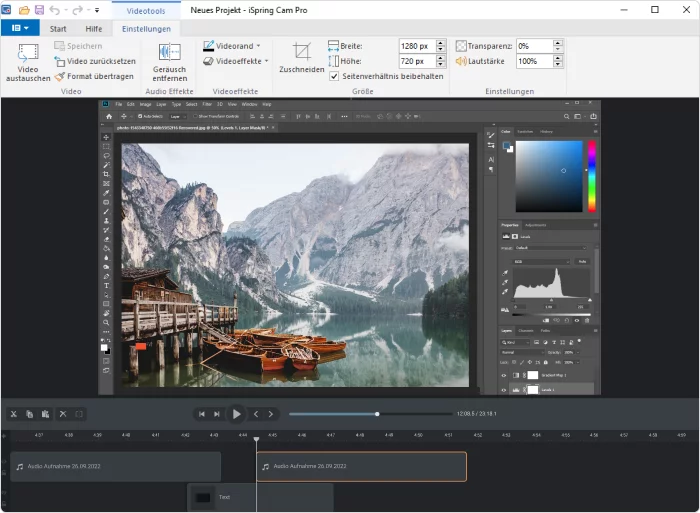700x513 pixels.
Task: Click the copy icon on timeline toolbar
Action: click(x=29, y=414)
